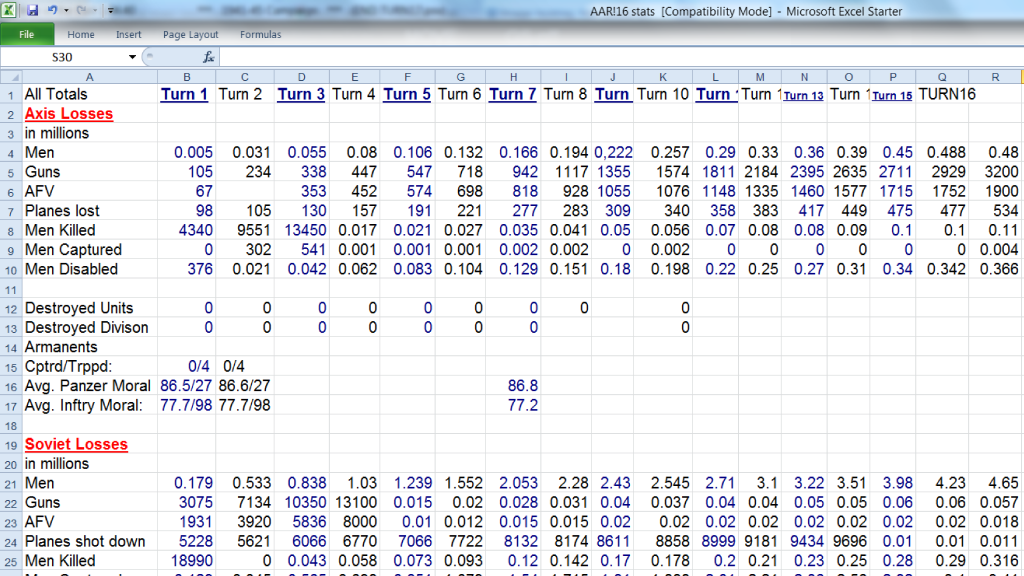
Task: Open the Formulas ribbon tab
Action: pos(260,34)
